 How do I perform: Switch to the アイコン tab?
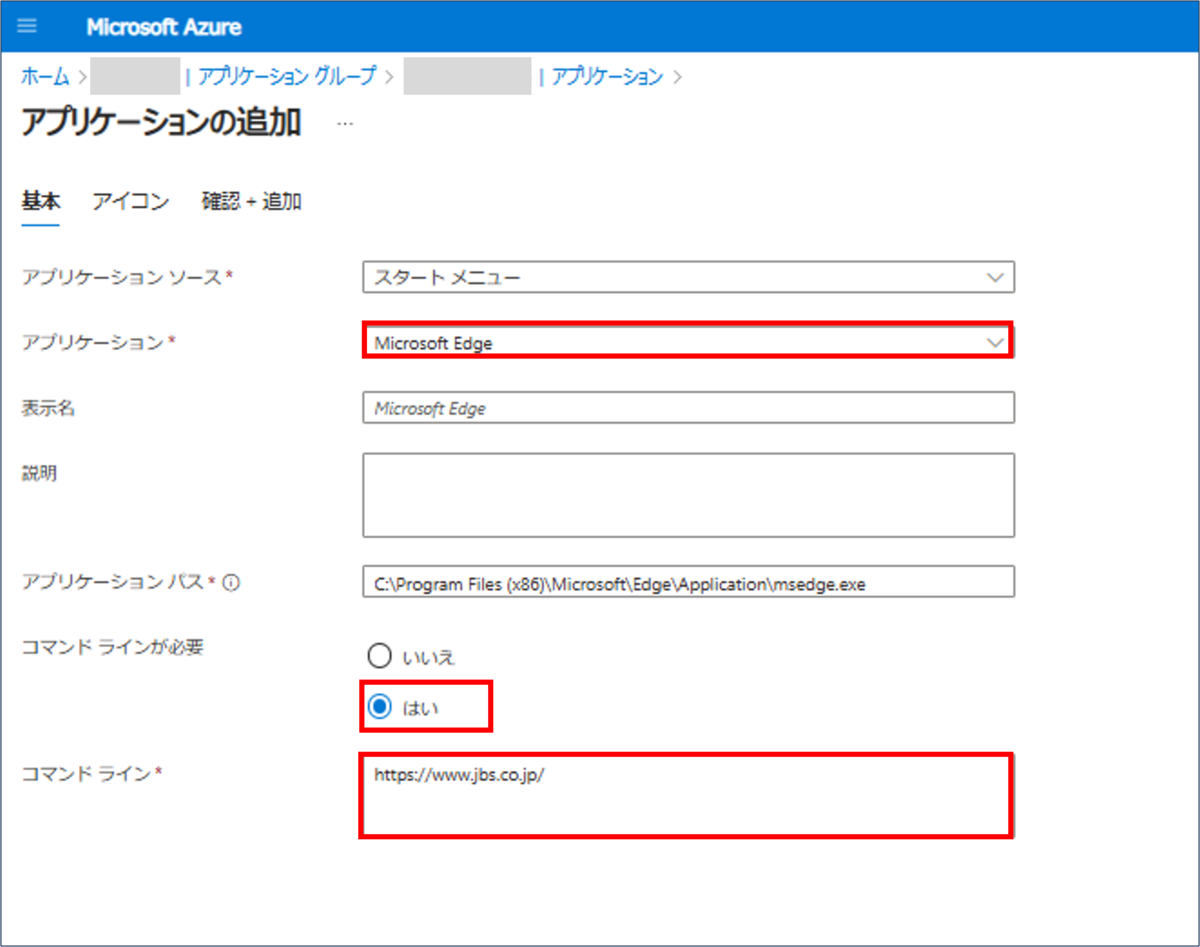tap(131, 201)
